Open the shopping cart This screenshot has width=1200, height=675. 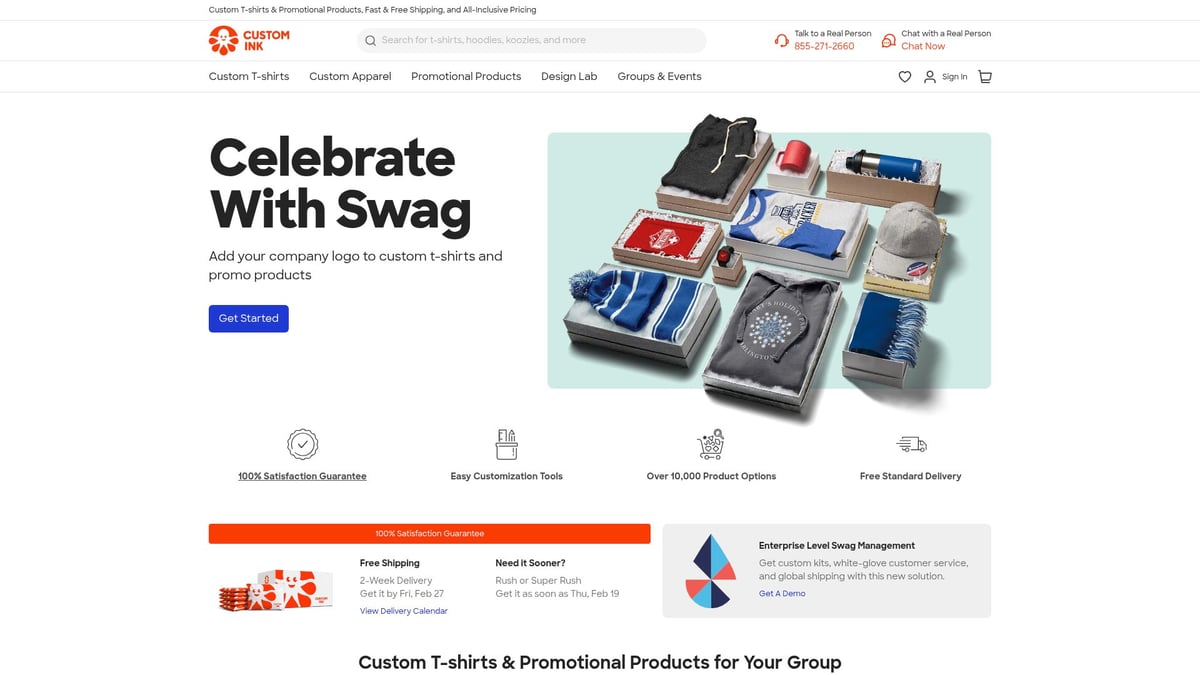(985, 77)
